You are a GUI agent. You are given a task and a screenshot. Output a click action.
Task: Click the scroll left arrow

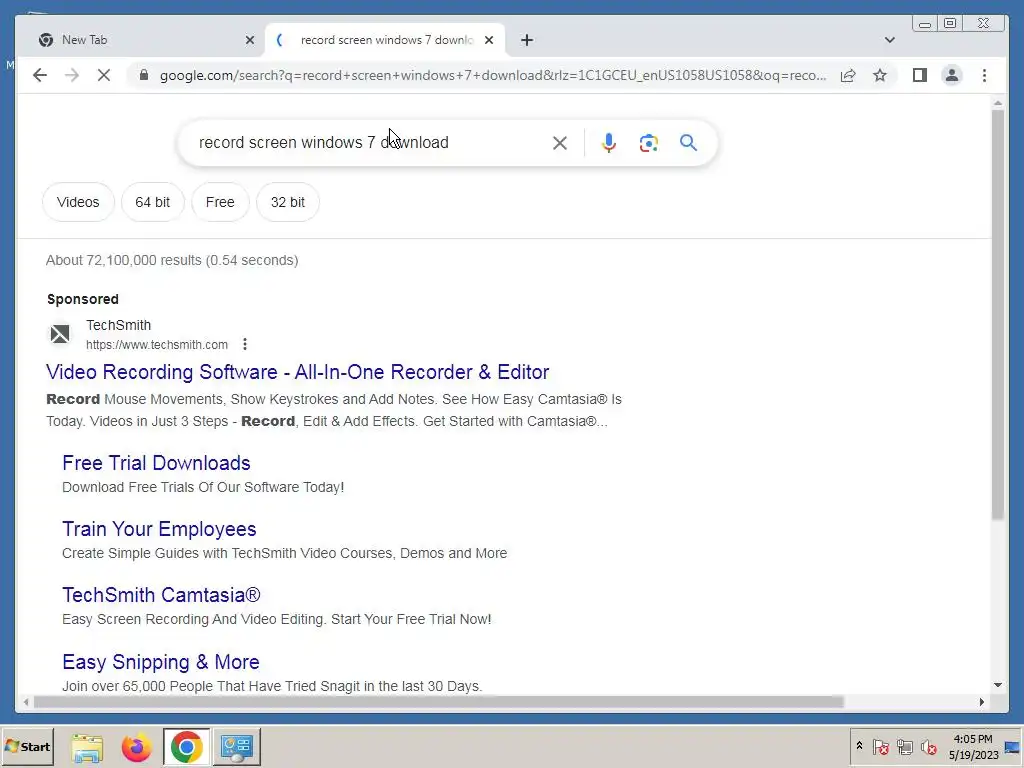[x=25, y=702]
